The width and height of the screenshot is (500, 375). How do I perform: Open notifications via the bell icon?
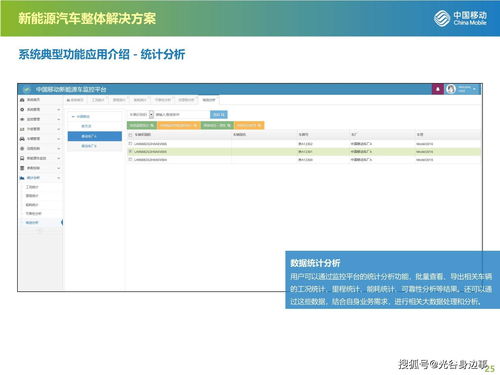438,89
